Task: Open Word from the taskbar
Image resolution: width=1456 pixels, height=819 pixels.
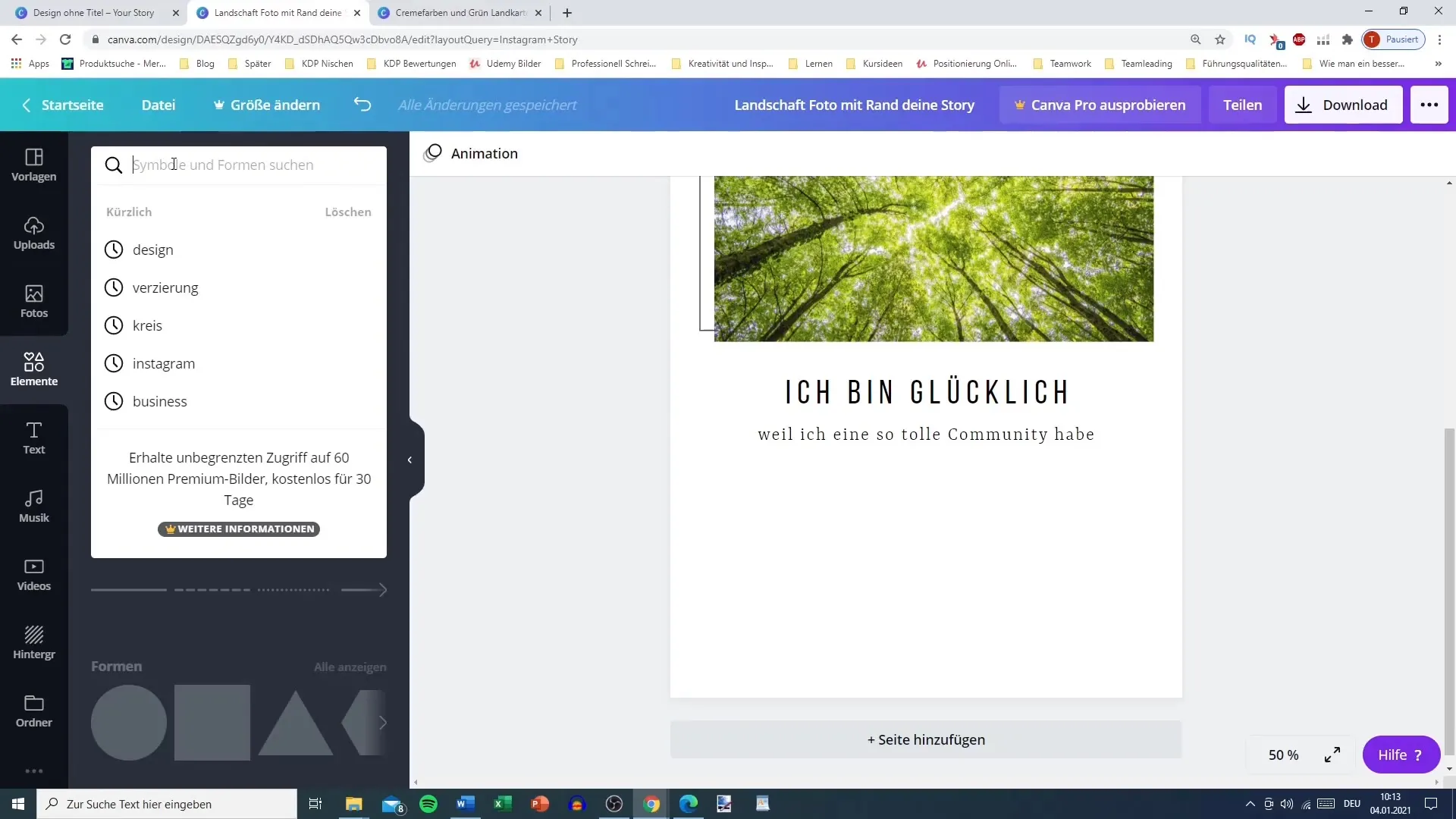Action: coord(466,804)
